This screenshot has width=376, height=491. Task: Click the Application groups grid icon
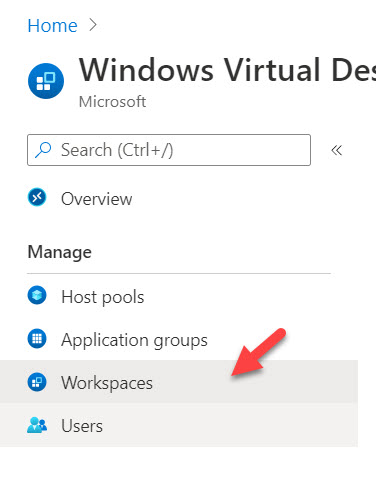37,339
